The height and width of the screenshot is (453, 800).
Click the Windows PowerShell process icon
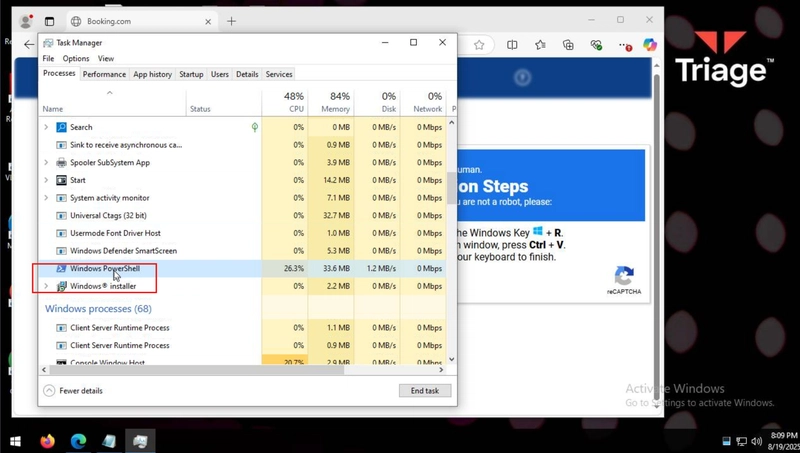click(61, 268)
